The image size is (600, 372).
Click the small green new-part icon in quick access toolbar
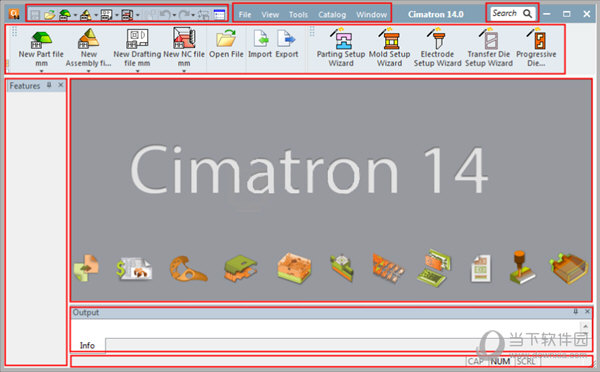pyautogui.click(x=65, y=15)
